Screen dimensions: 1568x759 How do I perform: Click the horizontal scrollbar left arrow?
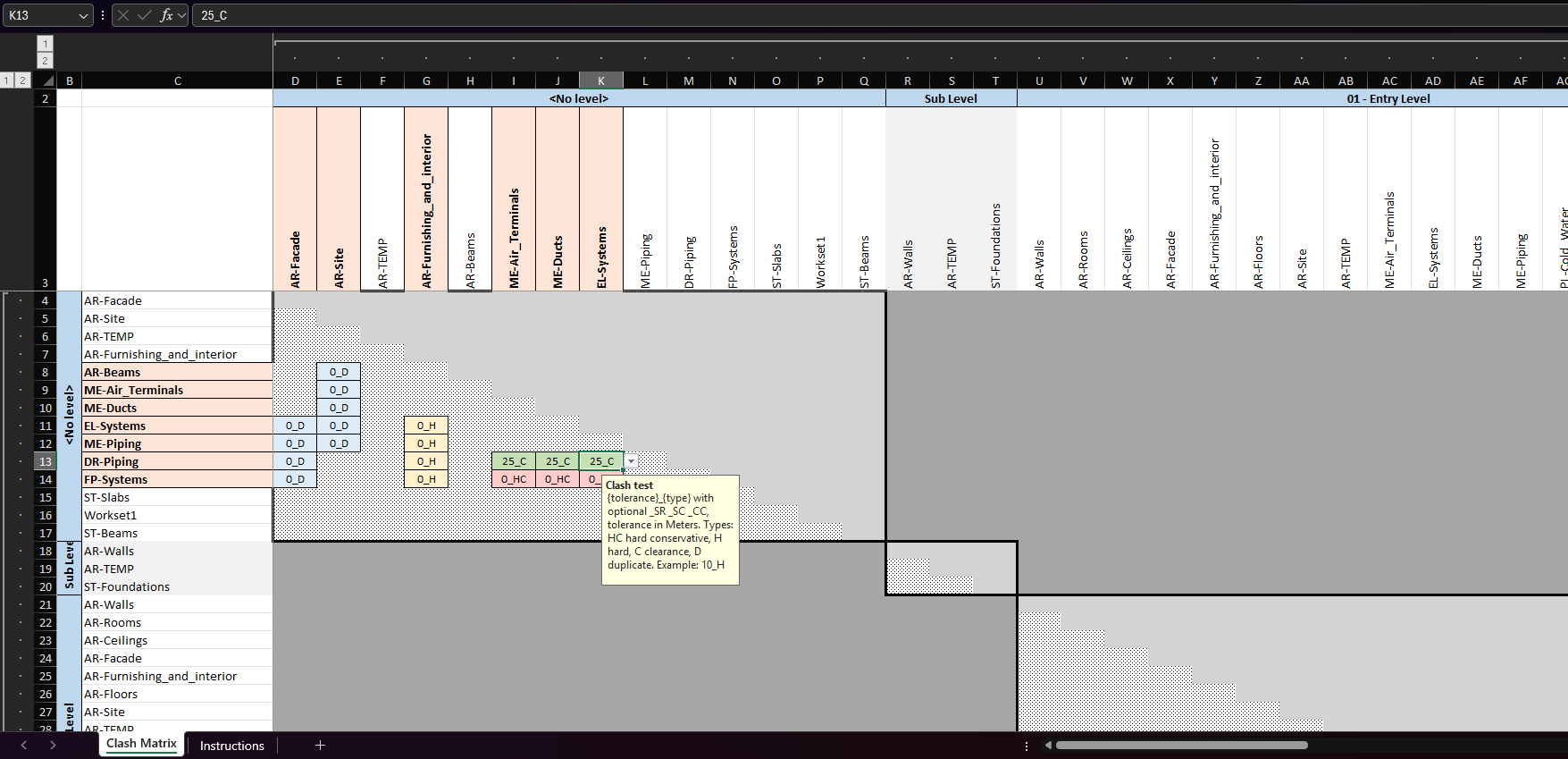1048,745
